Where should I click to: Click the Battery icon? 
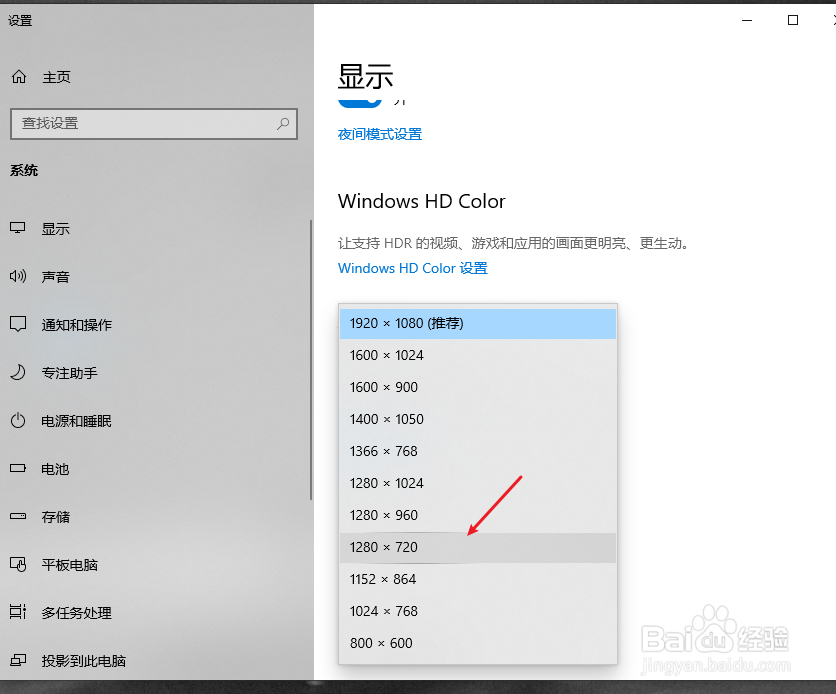tap(18, 469)
